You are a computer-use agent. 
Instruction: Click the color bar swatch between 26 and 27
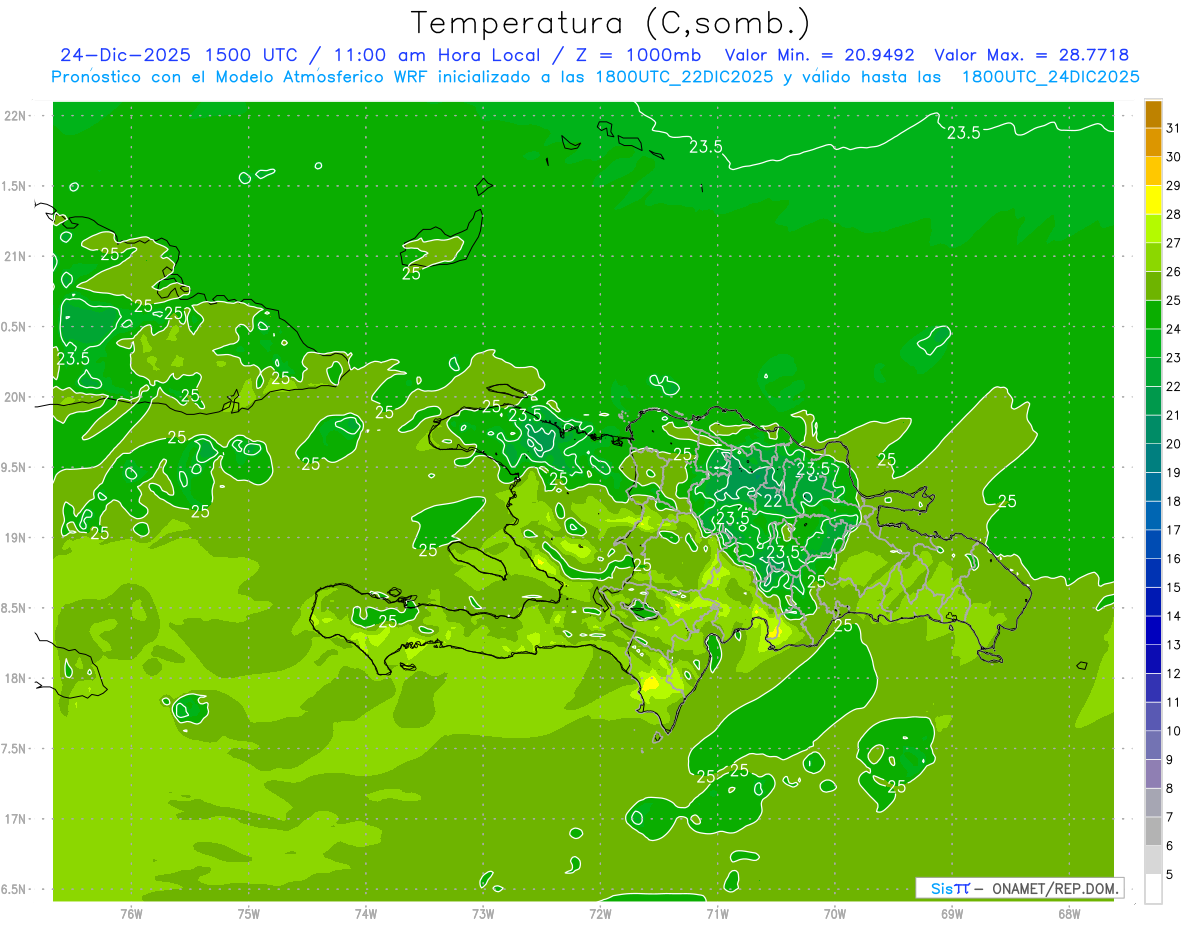[1153, 257]
